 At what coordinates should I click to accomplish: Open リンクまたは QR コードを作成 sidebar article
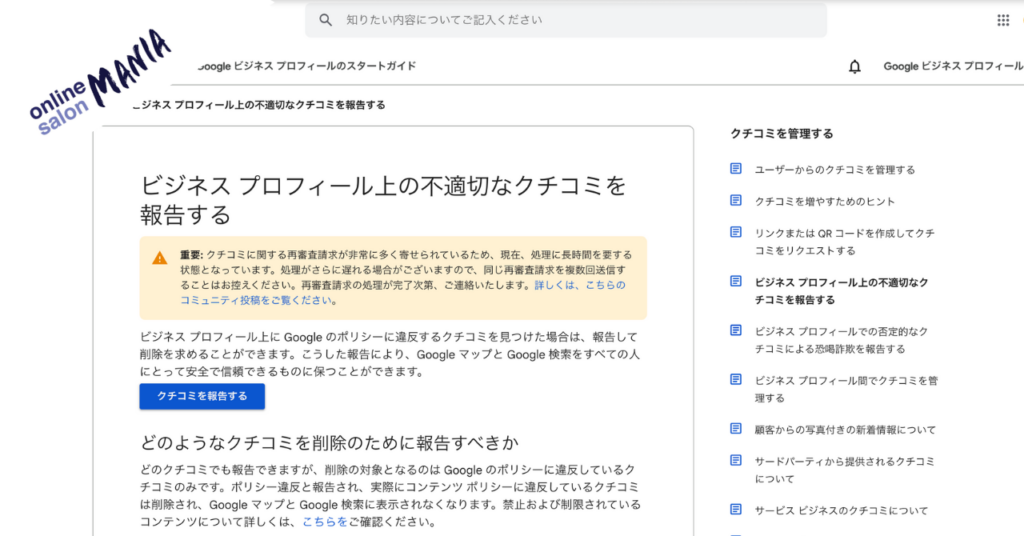point(845,241)
